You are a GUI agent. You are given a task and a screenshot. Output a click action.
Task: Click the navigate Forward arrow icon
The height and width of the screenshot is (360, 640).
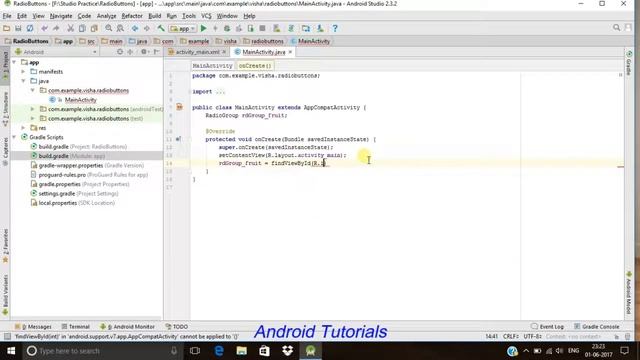pyautogui.click(x=147, y=28)
